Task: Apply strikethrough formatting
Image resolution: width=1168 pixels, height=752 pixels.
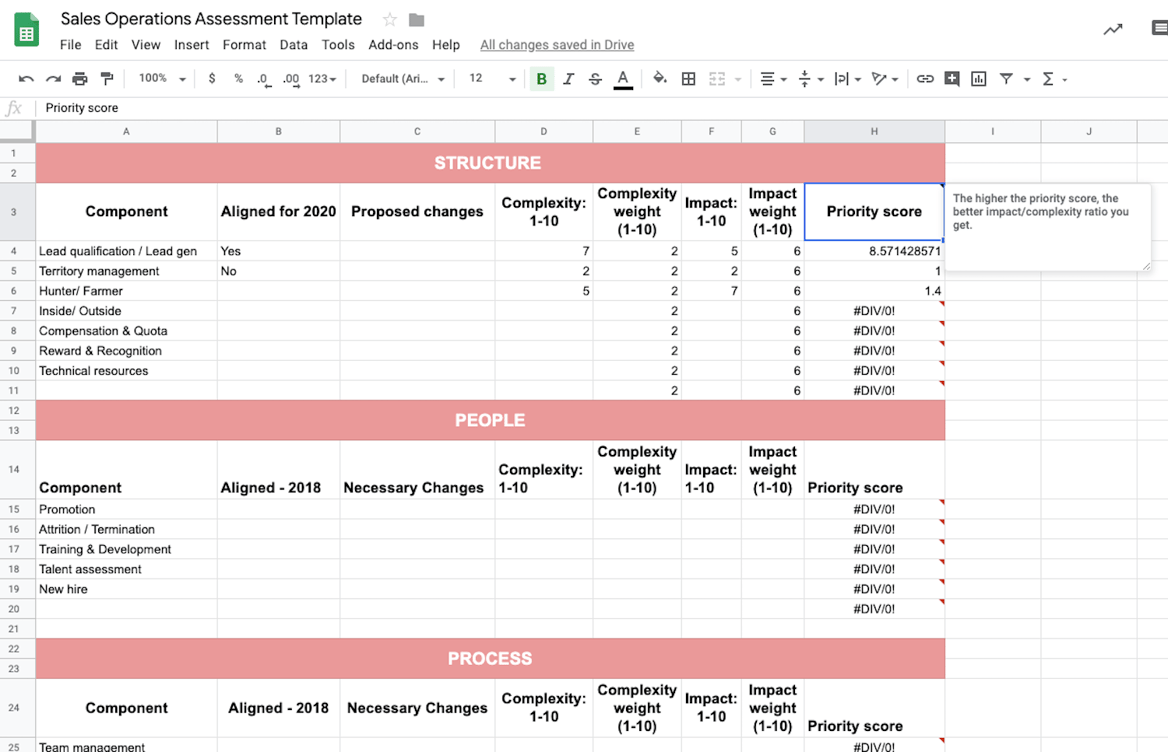Action: click(x=594, y=78)
